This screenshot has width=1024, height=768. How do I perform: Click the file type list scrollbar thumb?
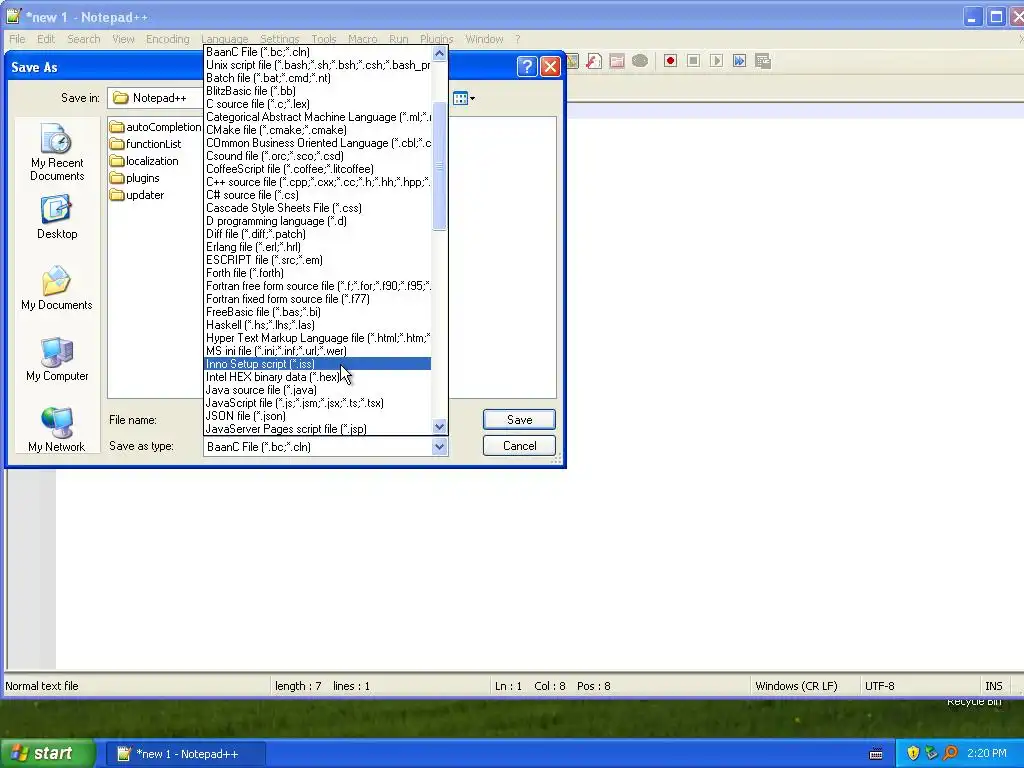coord(440,167)
